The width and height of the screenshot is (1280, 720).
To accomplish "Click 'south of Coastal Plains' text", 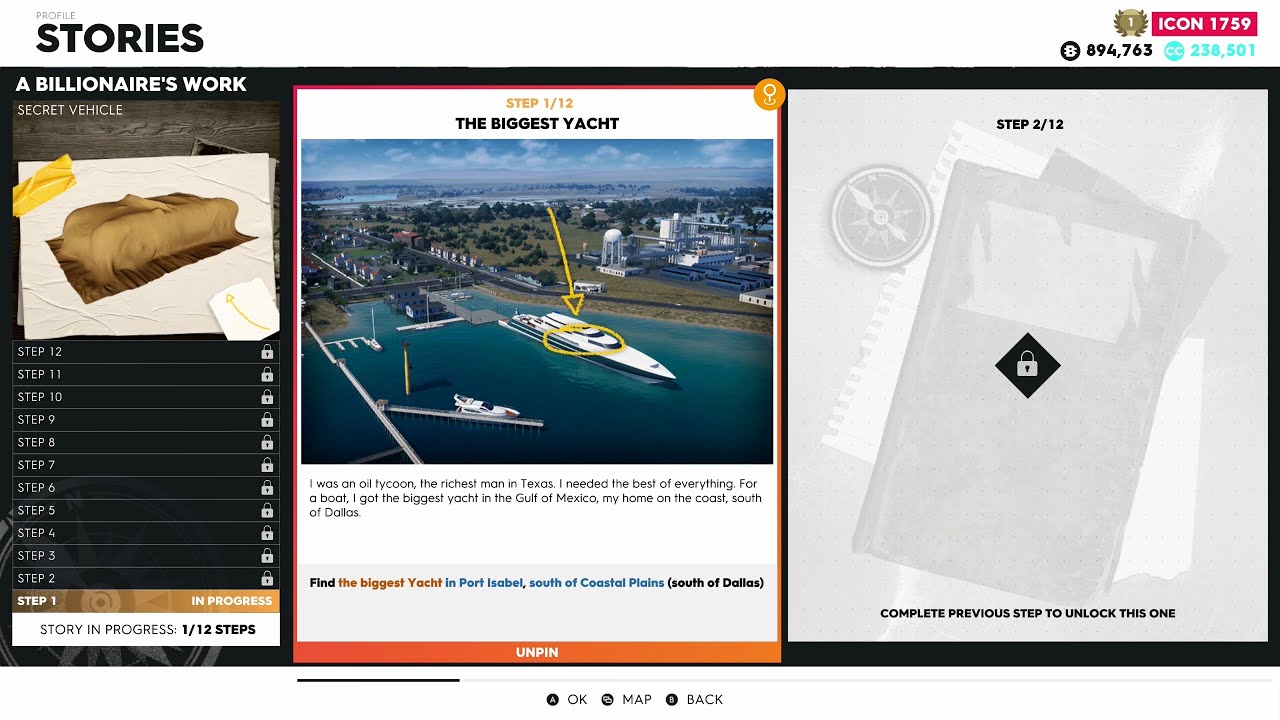I will pos(596,583).
